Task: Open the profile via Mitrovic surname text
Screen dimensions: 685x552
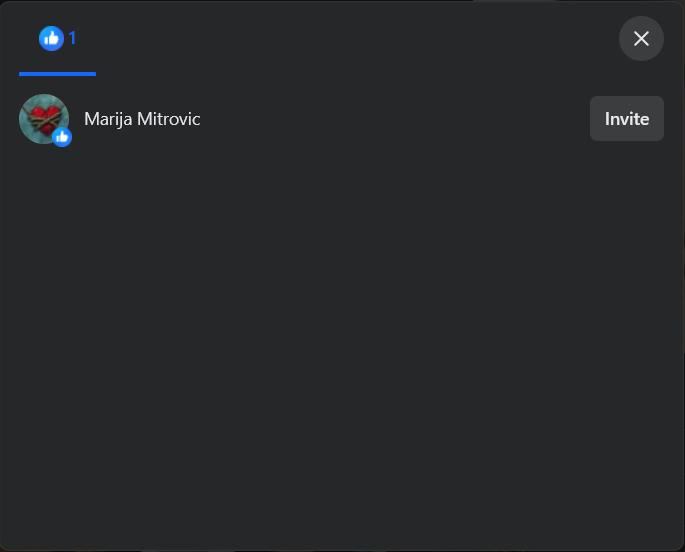Action: [x=169, y=119]
